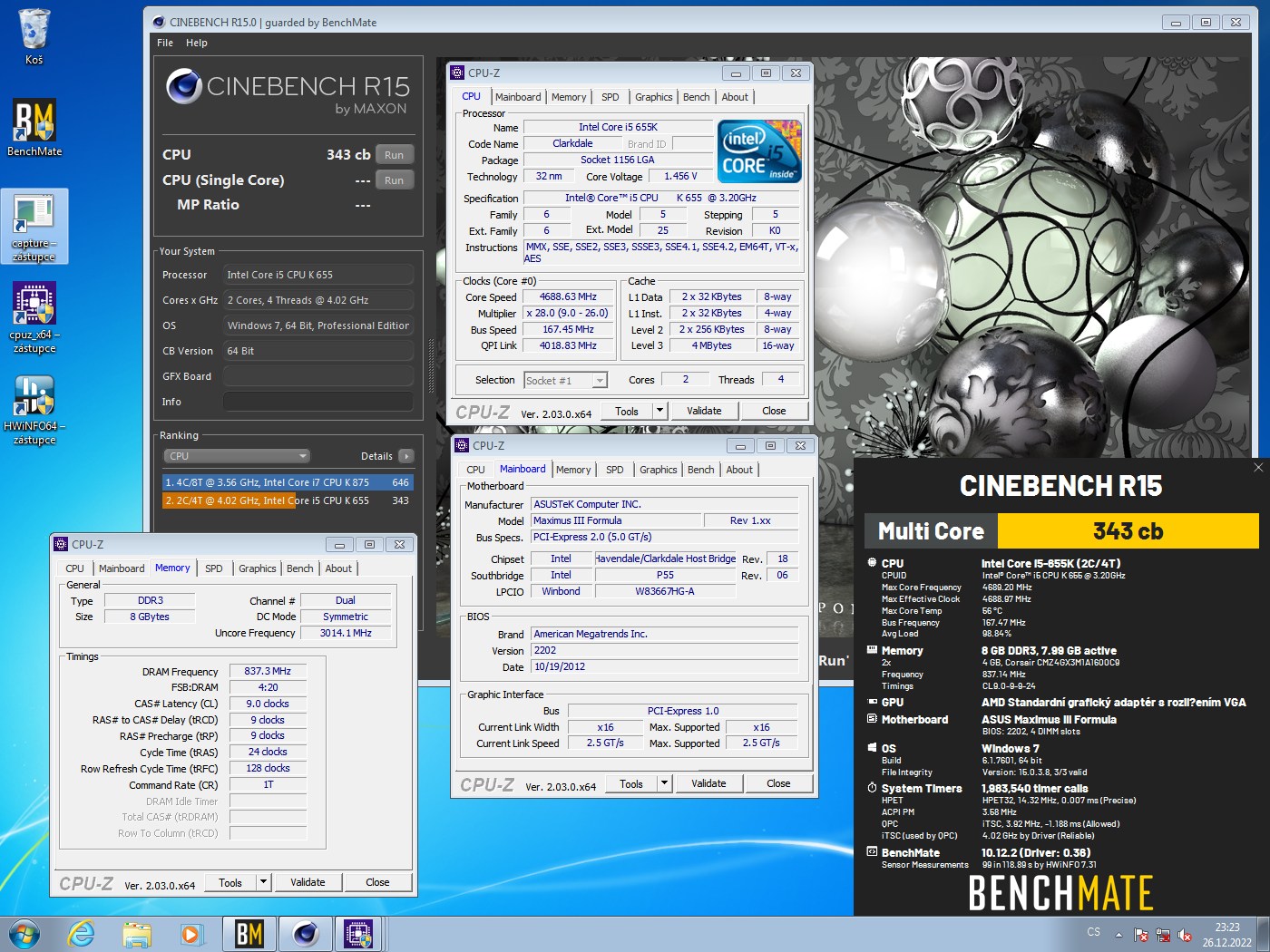
Task: Click the GFX Board field in Cinebench
Action: [318, 376]
